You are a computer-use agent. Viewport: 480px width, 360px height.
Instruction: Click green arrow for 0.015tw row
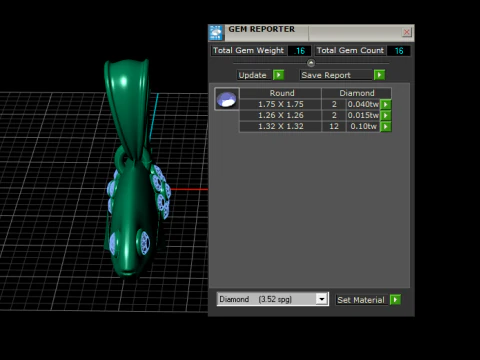click(386, 115)
